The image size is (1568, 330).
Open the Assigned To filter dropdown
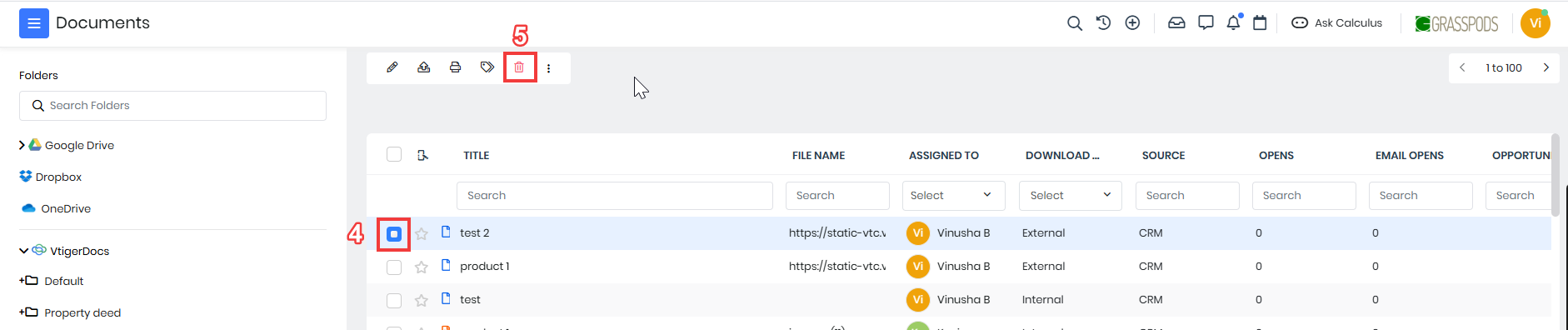pyautogui.click(x=954, y=195)
